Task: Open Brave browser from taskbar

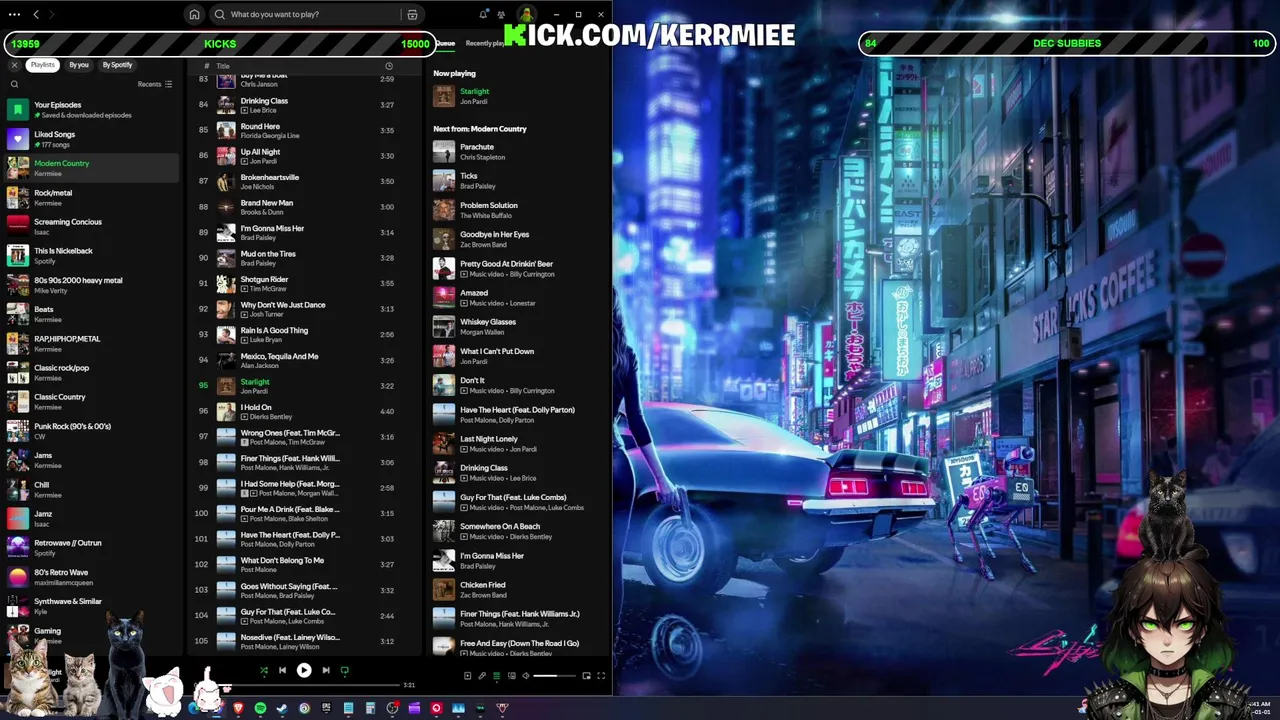Action: [x=238, y=708]
